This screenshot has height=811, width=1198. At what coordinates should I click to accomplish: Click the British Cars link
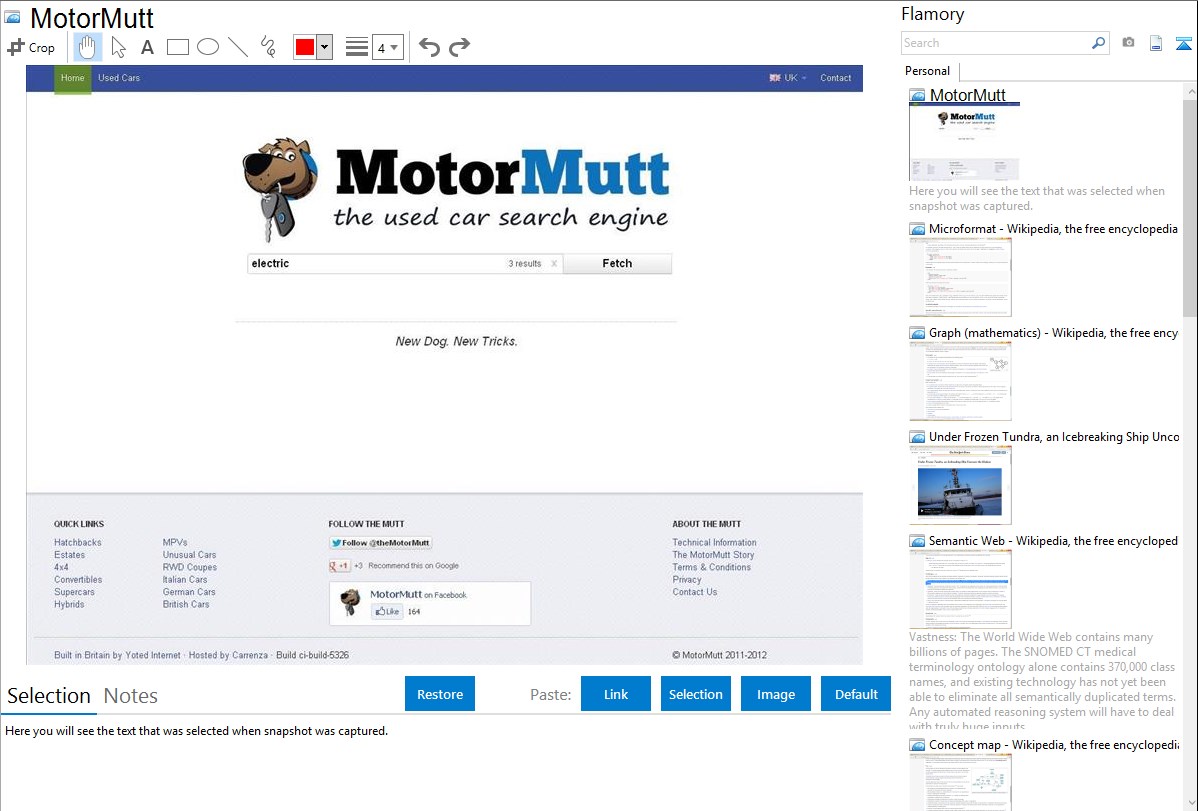pyautogui.click(x=186, y=604)
